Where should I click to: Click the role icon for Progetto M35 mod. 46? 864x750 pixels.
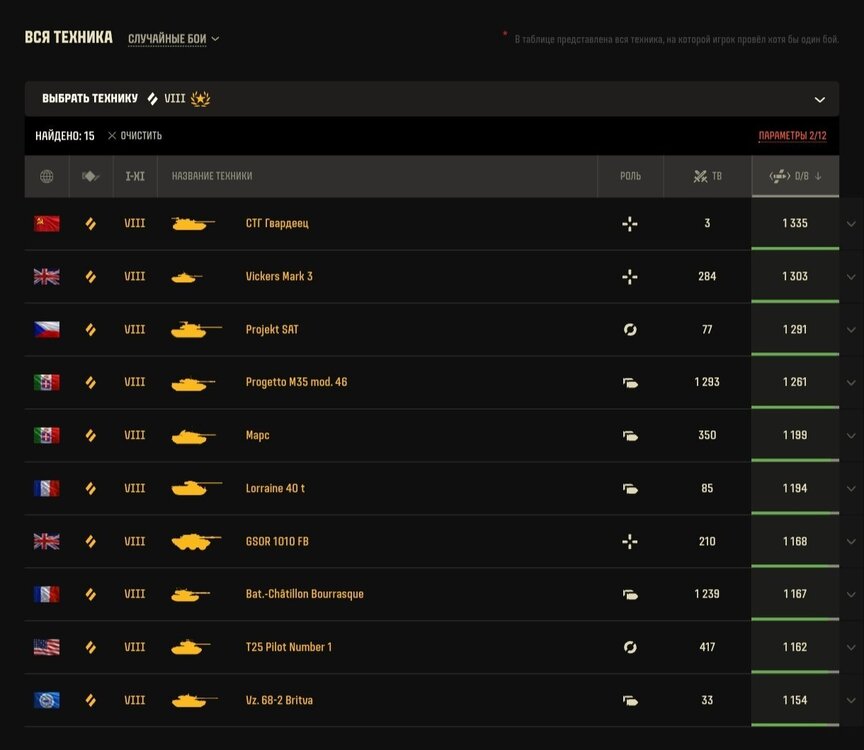(x=630, y=383)
